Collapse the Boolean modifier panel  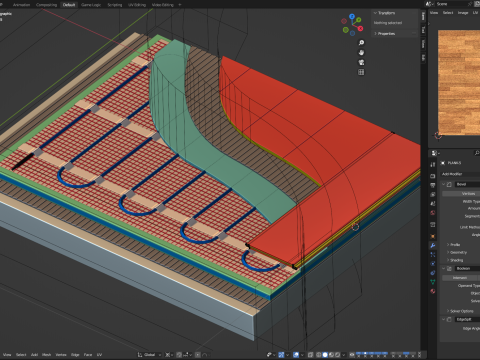coord(444,268)
